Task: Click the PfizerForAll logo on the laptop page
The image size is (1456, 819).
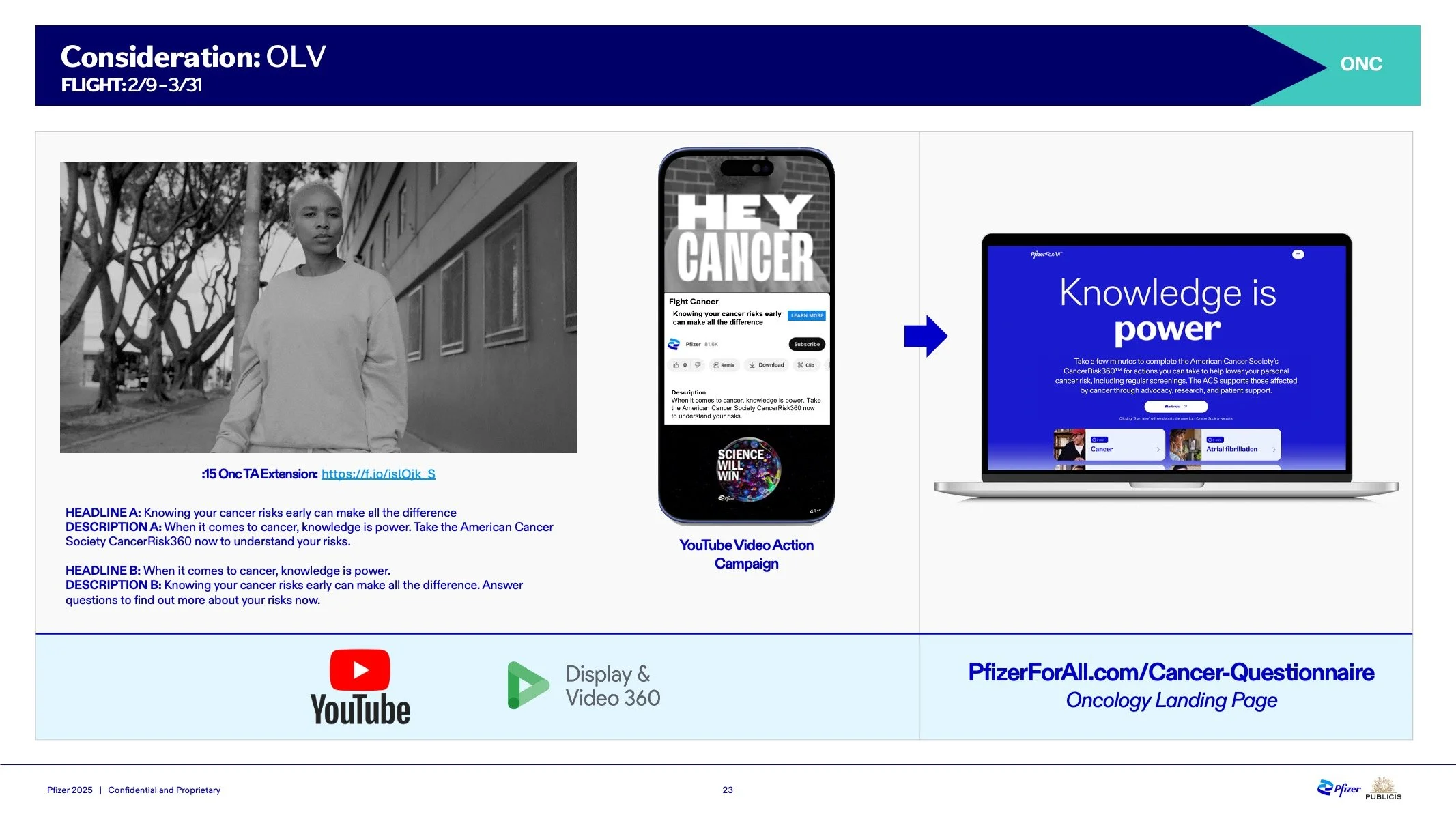Action: (x=1046, y=255)
